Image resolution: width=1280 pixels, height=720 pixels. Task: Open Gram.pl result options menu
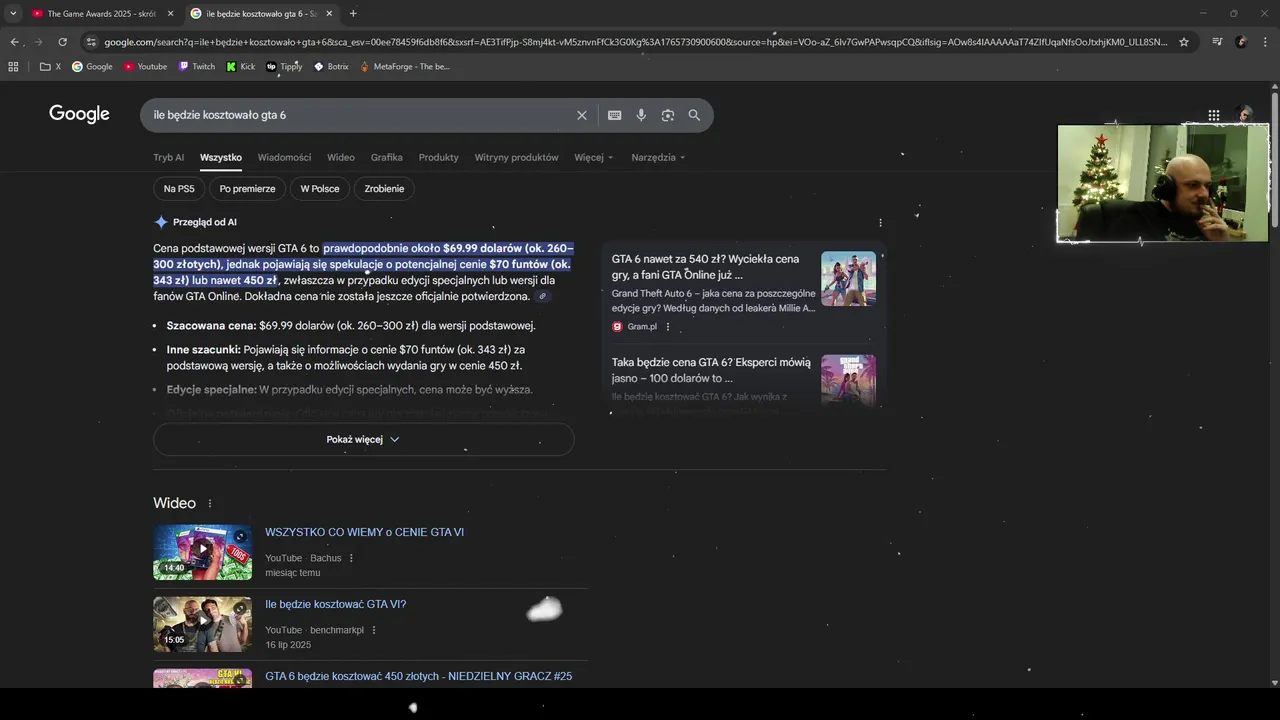click(668, 327)
